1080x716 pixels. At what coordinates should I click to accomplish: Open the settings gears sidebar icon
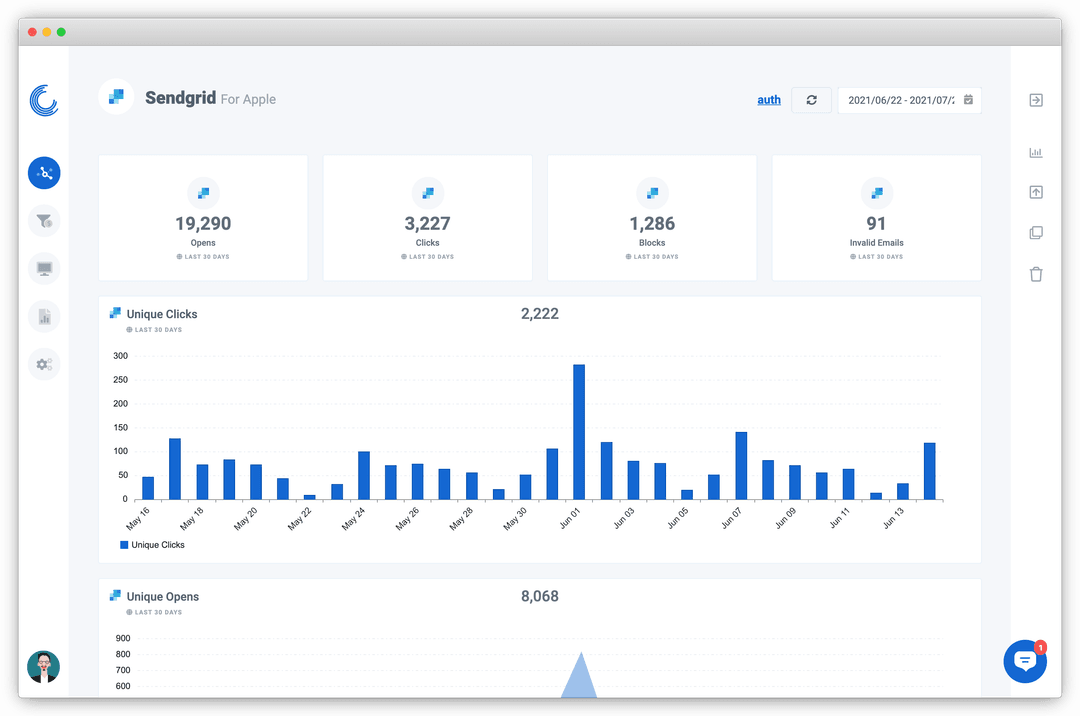click(44, 364)
